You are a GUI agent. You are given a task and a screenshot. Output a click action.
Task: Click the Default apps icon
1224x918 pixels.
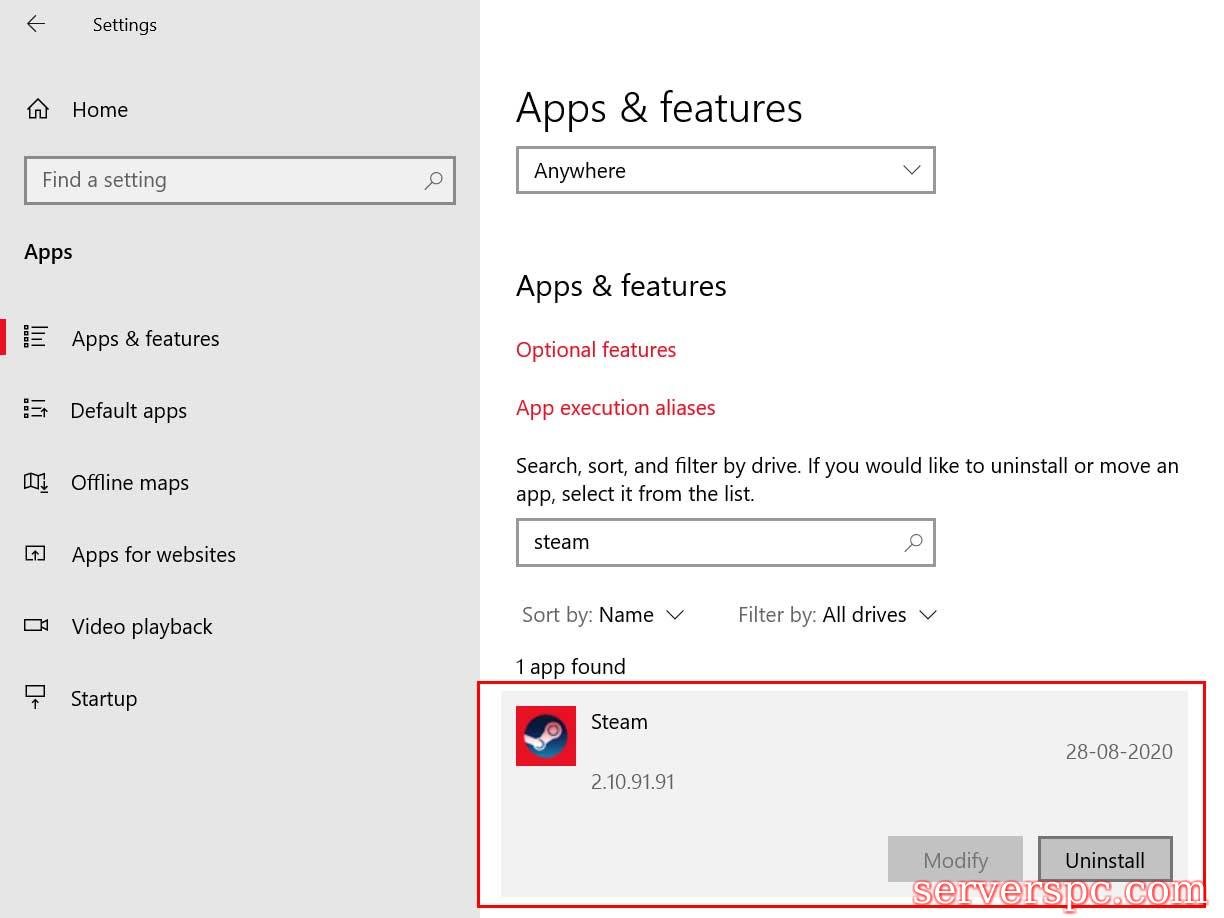36,410
